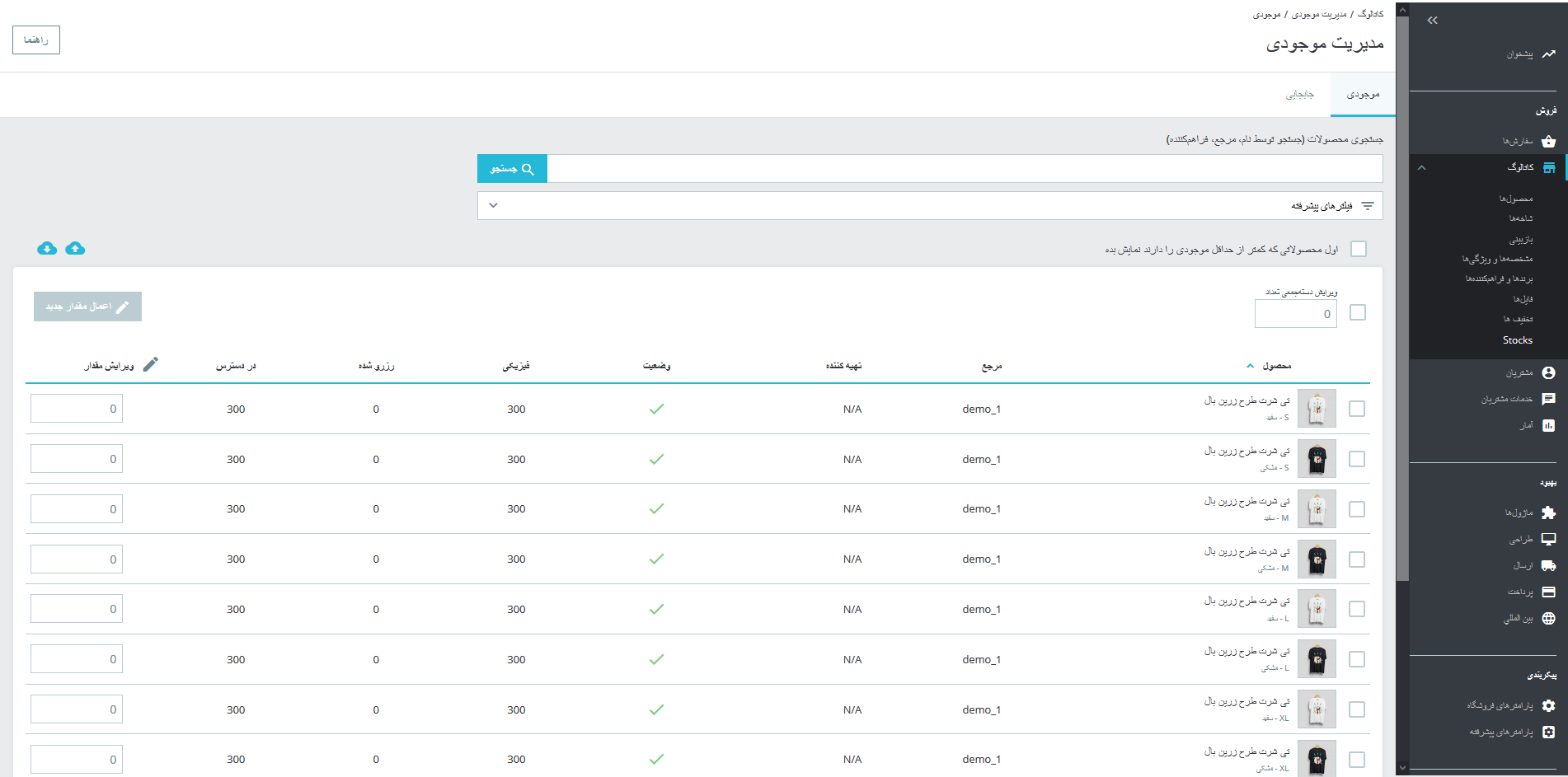Sort by محصول column arrow

tap(1250, 366)
